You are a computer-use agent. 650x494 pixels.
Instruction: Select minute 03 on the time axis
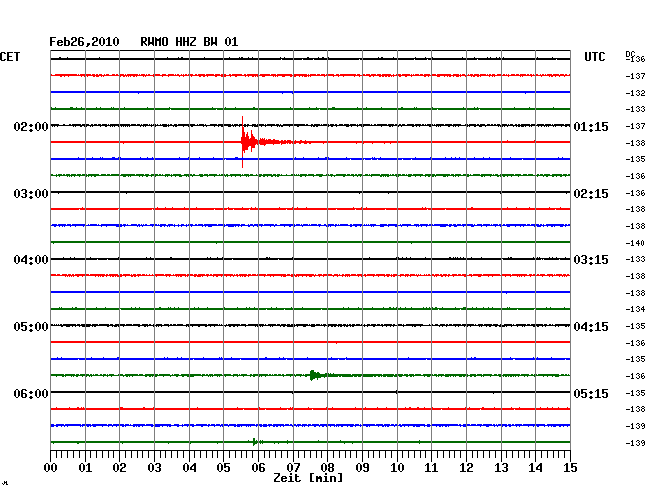[x=155, y=467]
